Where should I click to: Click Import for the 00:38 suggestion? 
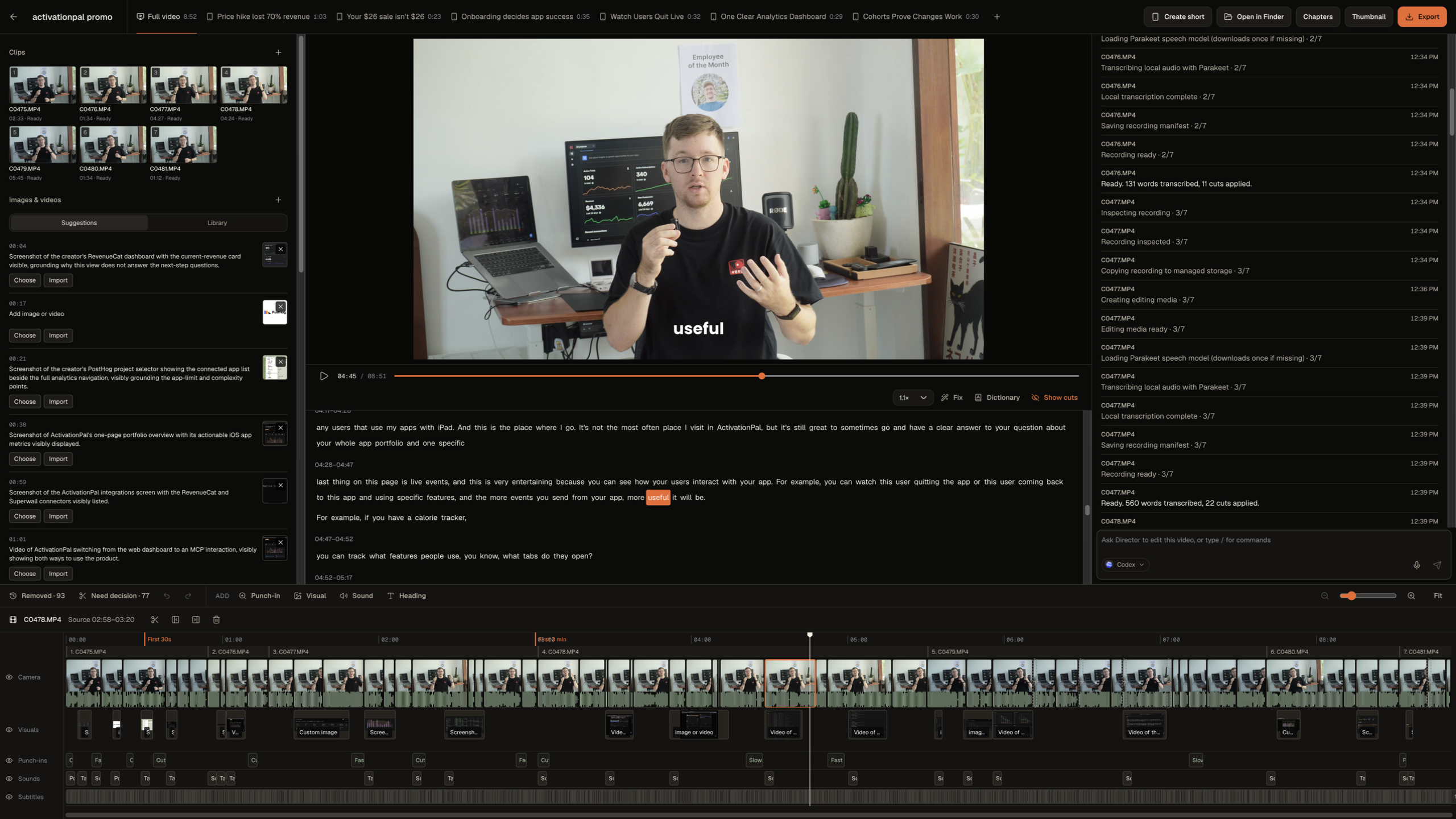pyautogui.click(x=58, y=459)
